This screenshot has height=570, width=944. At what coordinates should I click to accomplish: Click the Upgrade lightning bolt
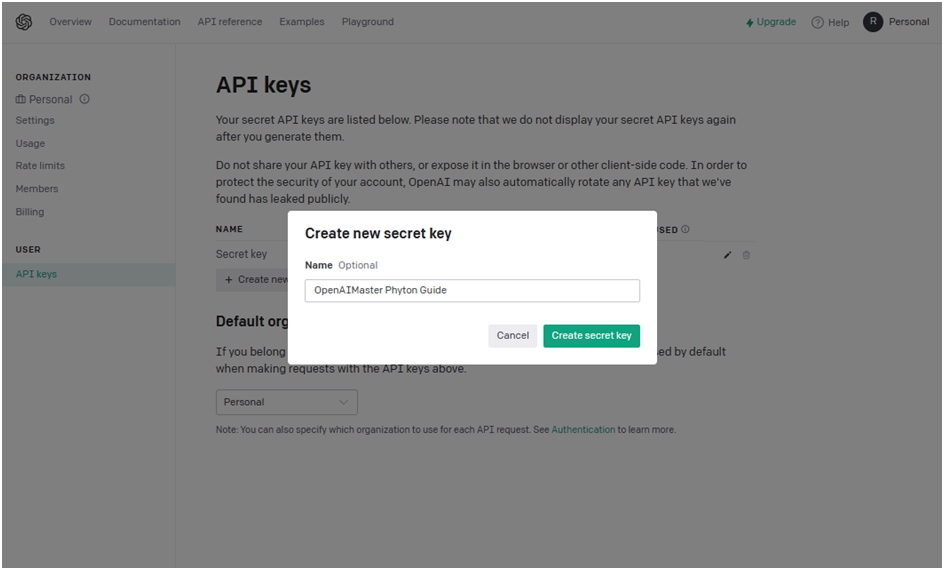pos(750,22)
